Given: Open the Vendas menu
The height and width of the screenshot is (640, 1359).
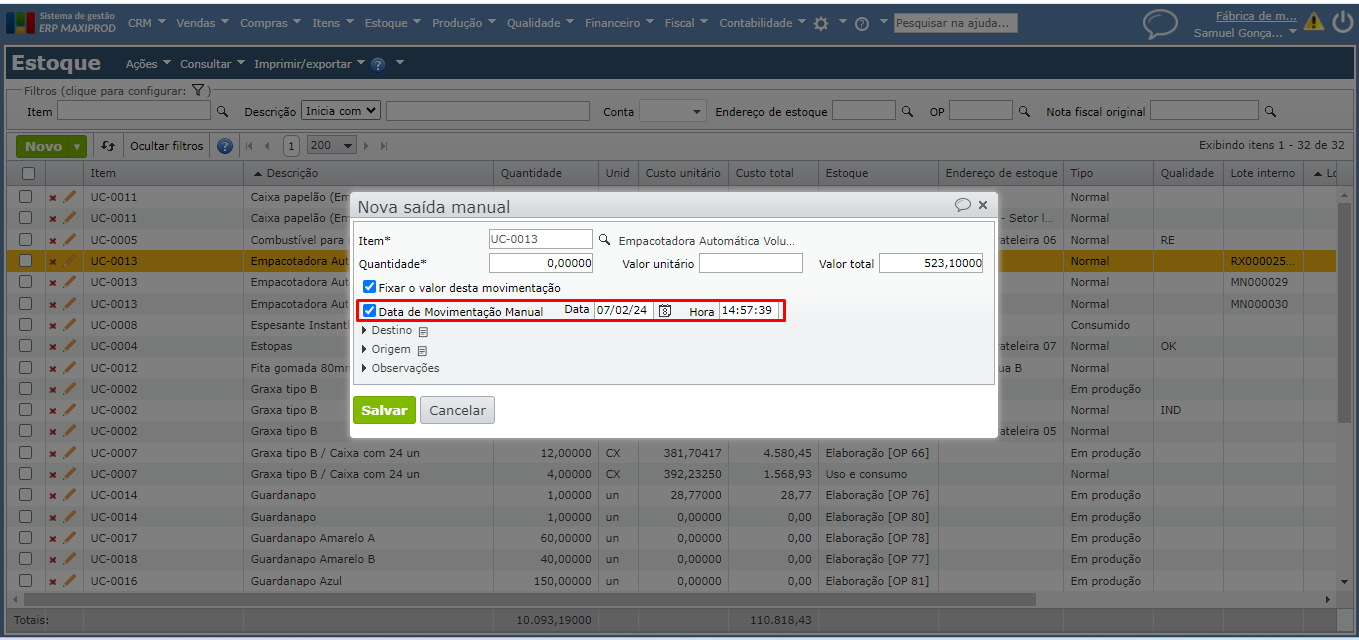Looking at the screenshot, I should [x=202, y=23].
